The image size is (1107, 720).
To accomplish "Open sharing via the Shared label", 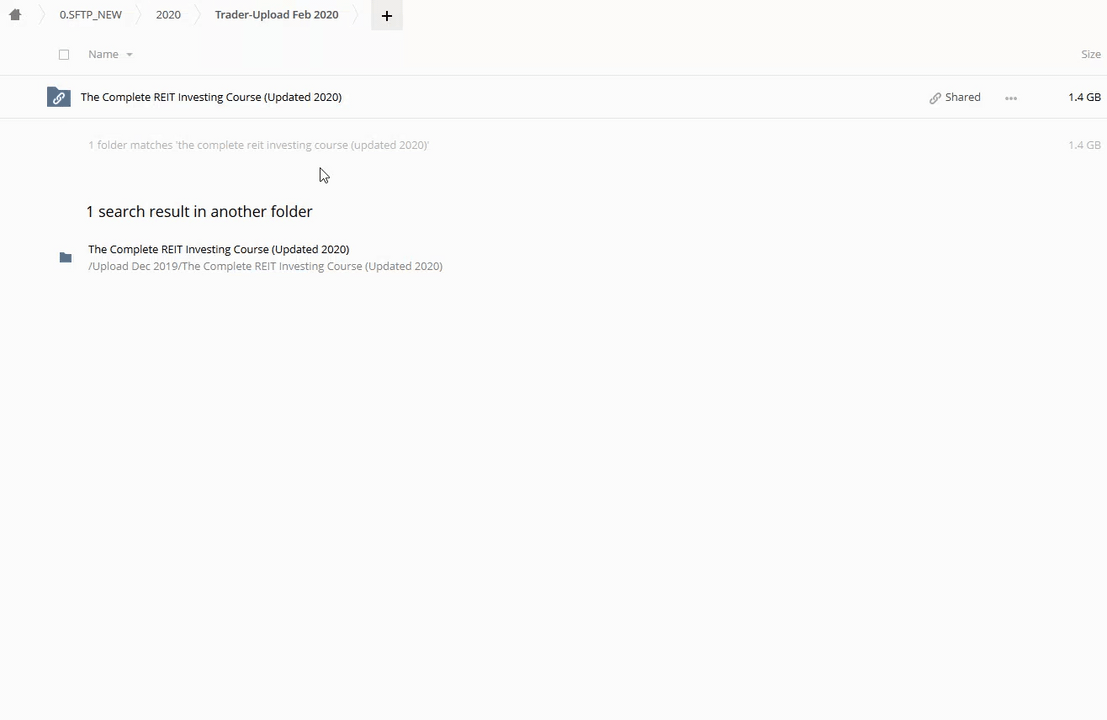I will (x=963, y=97).
